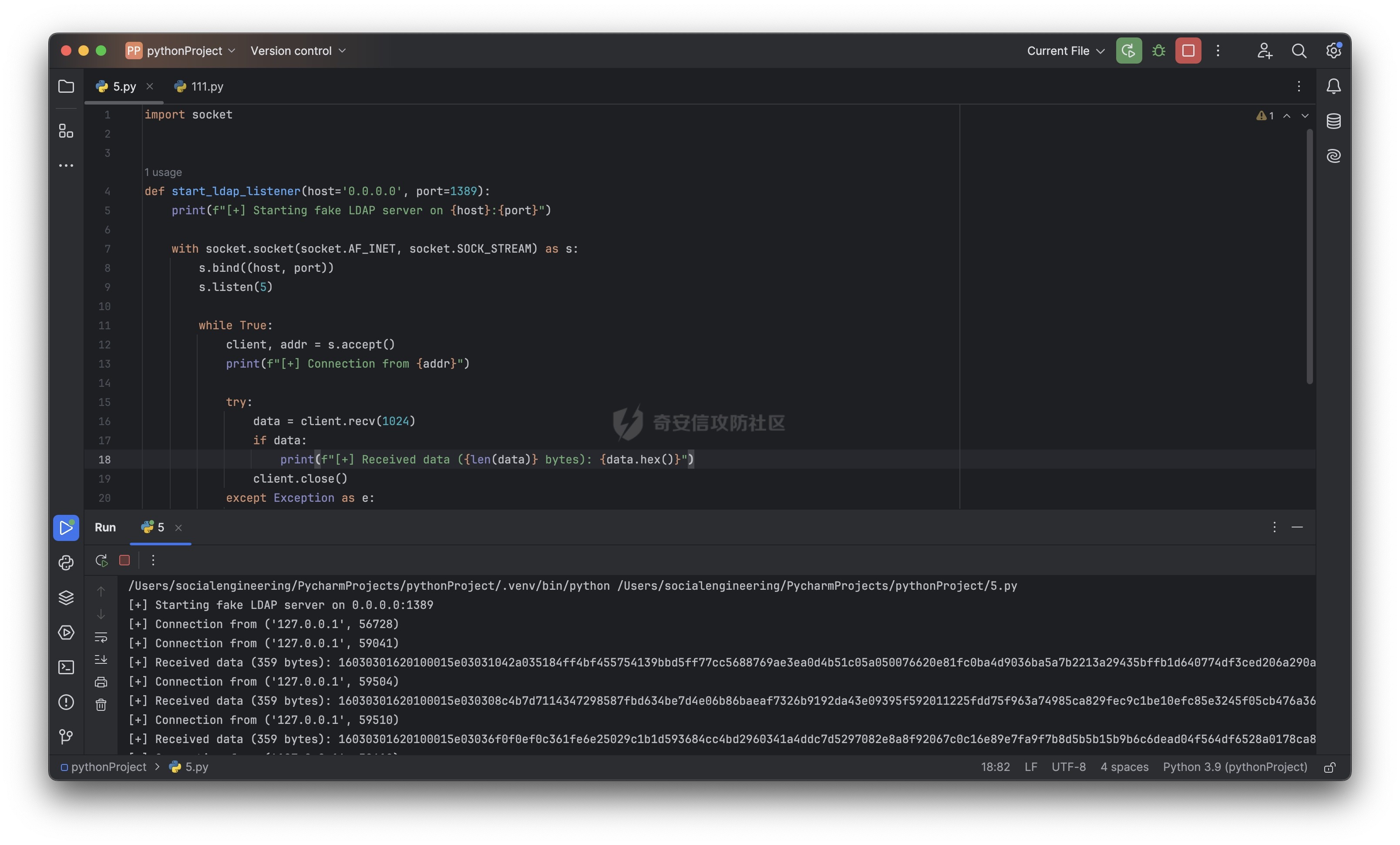The width and height of the screenshot is (1400, 845).
Task: Click the 18:82 line column indicator
Action: point(996,767)
